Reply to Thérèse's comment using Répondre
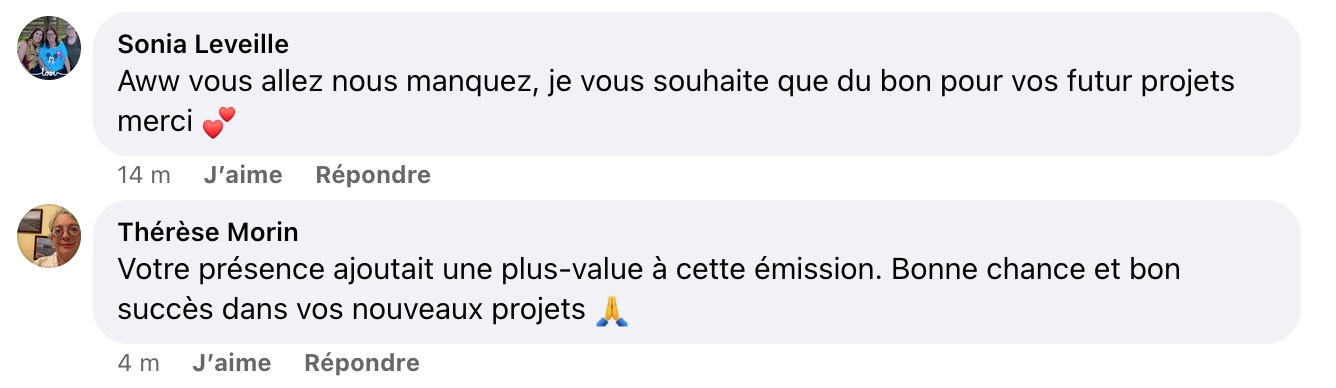Viewport: 1336px width, 388px height. point(362,363)
